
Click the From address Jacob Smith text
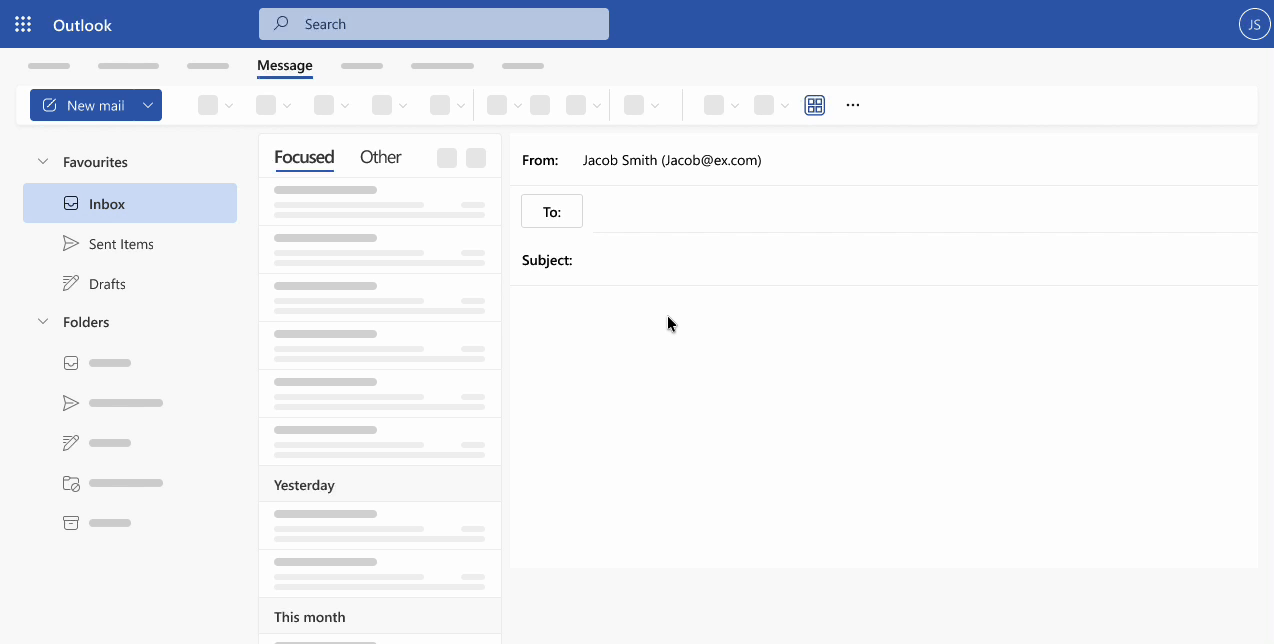point(672,160)
